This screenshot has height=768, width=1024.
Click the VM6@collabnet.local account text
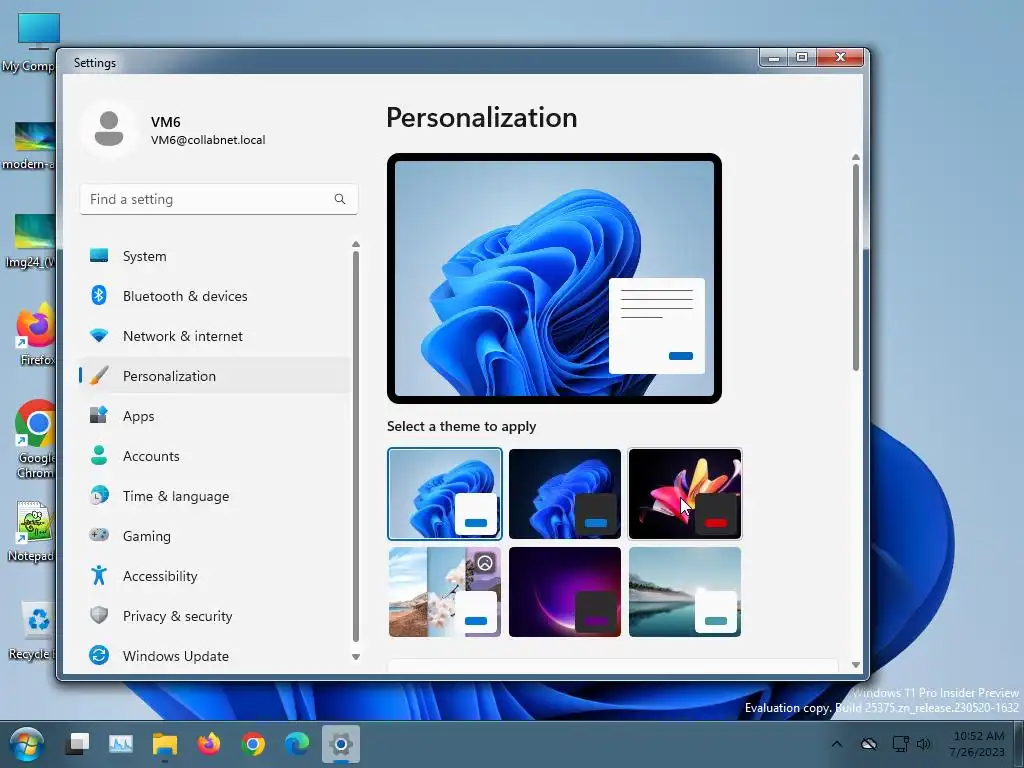[x=208, y=140]
